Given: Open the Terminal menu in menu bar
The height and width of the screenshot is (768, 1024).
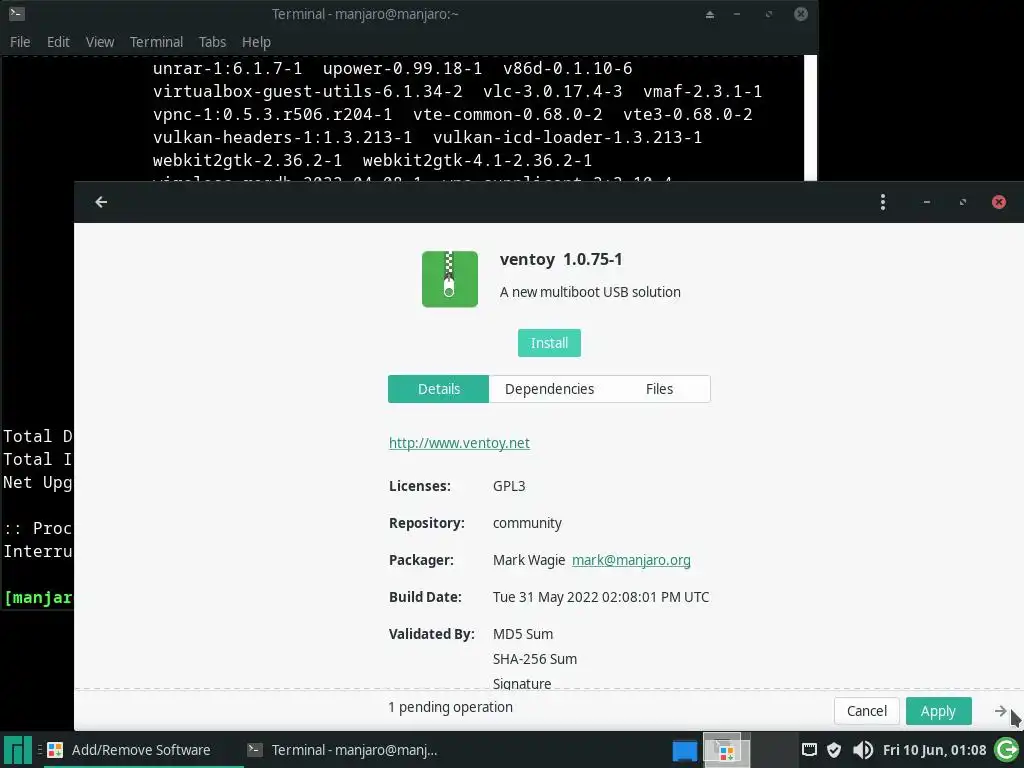Looking at the screenshot, I should [x=156, y=42].
